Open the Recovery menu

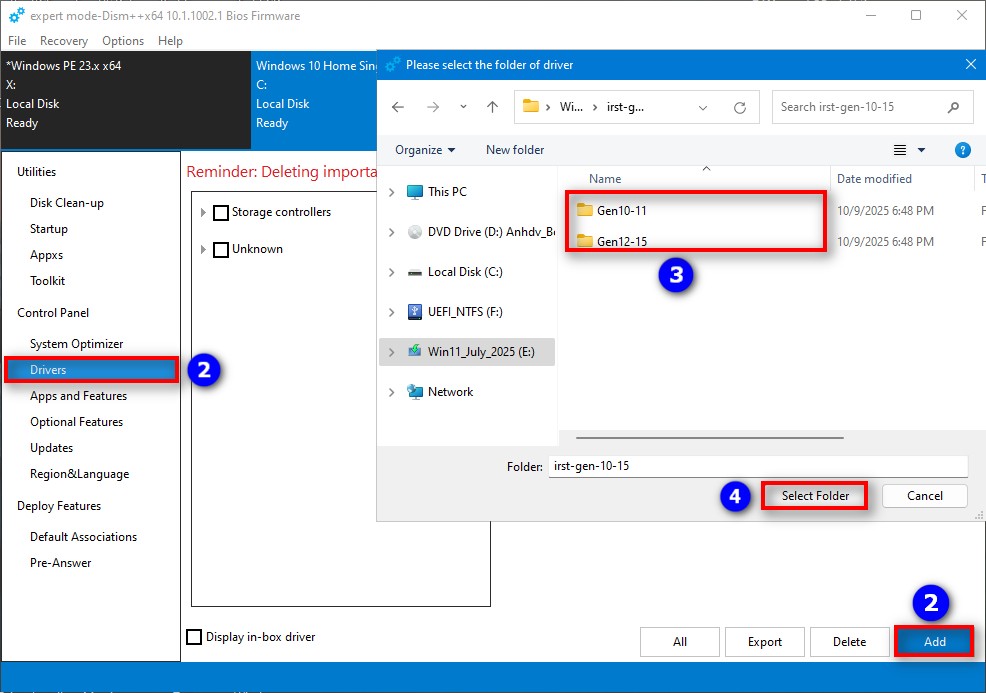click(x=64, y=41)
